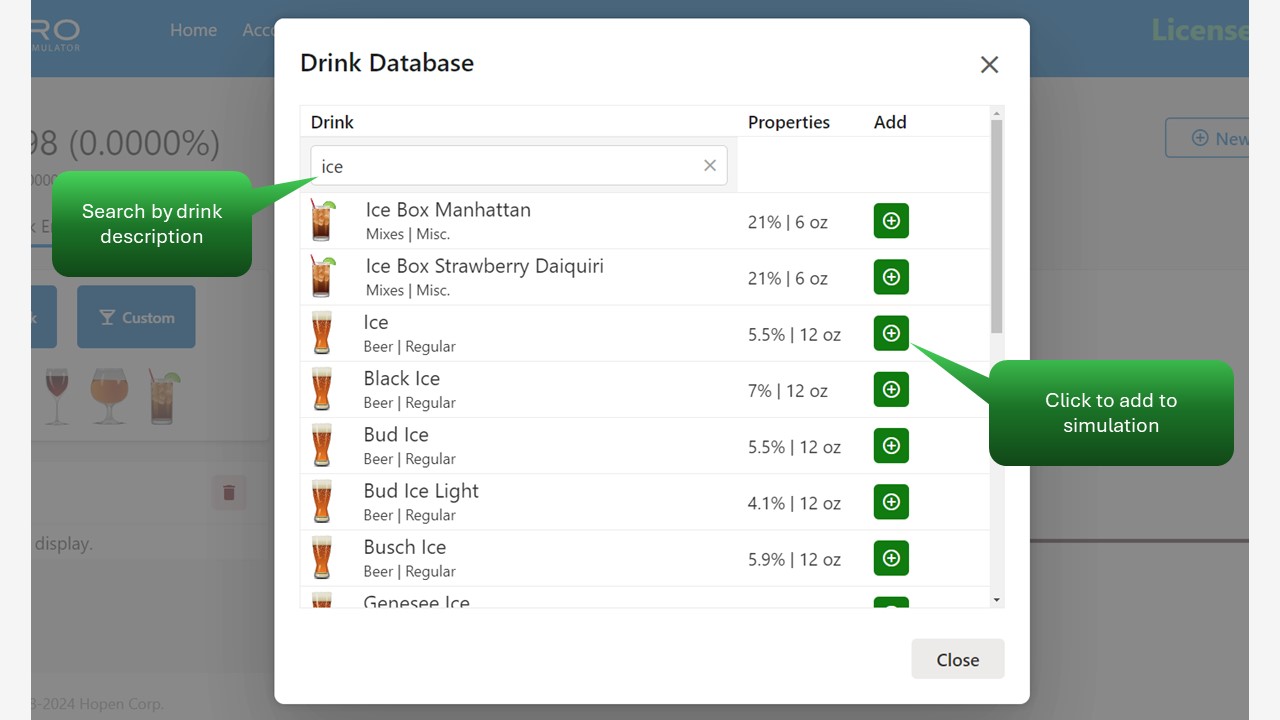Click the 4.1% | 12 oz properties
The image size is (1280, 720).
(794, 503)
